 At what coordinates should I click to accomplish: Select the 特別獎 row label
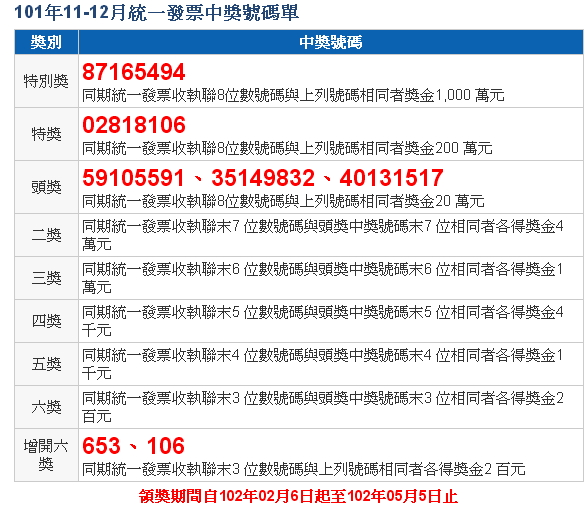[46, 81]
